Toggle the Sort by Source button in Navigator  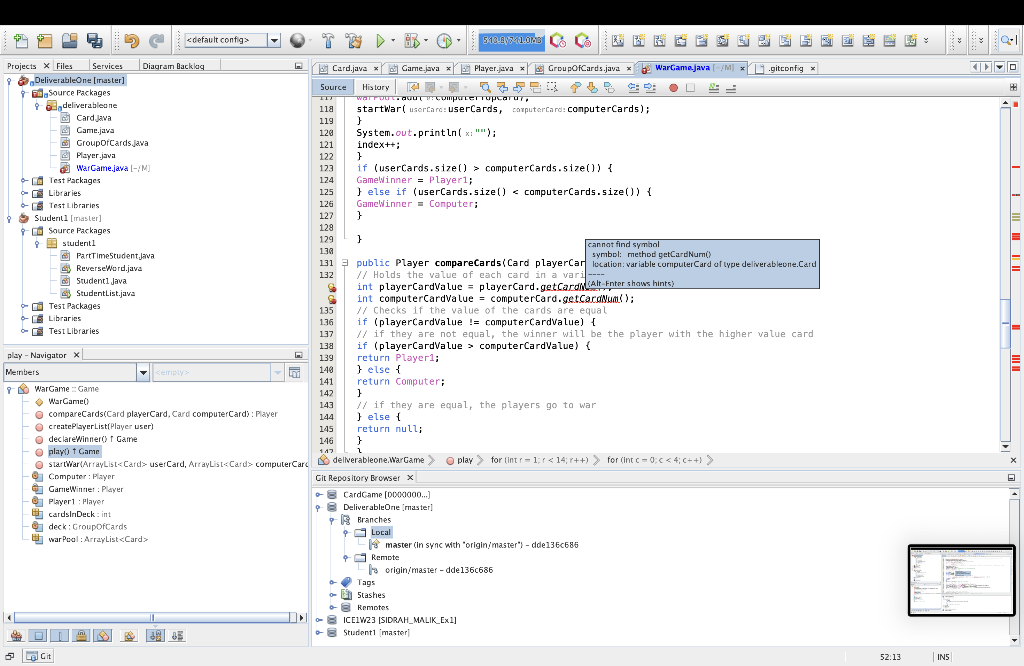177,635
